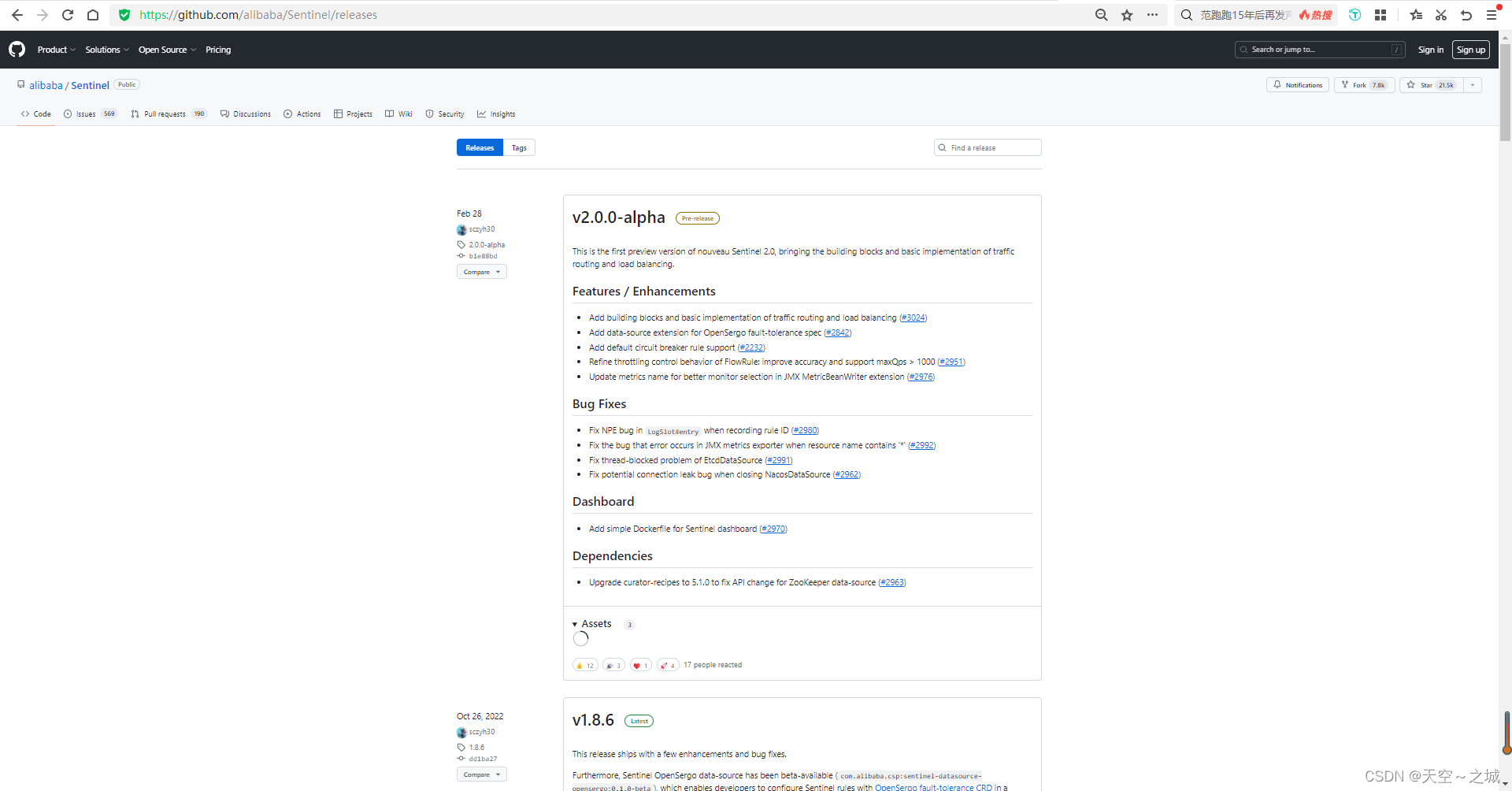Open the Discussions tab
The width and height of the screenshot is (1512, 791).
pyautogui.click(x=246, y=114)
